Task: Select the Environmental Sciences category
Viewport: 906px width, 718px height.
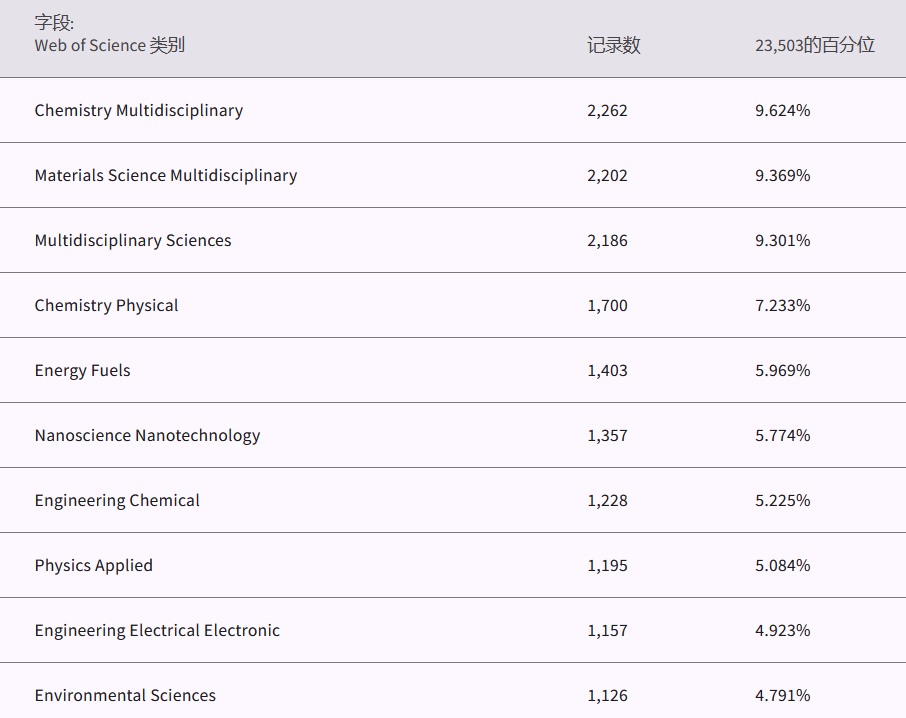Action: pyautogui.click(x=125, y=695)
